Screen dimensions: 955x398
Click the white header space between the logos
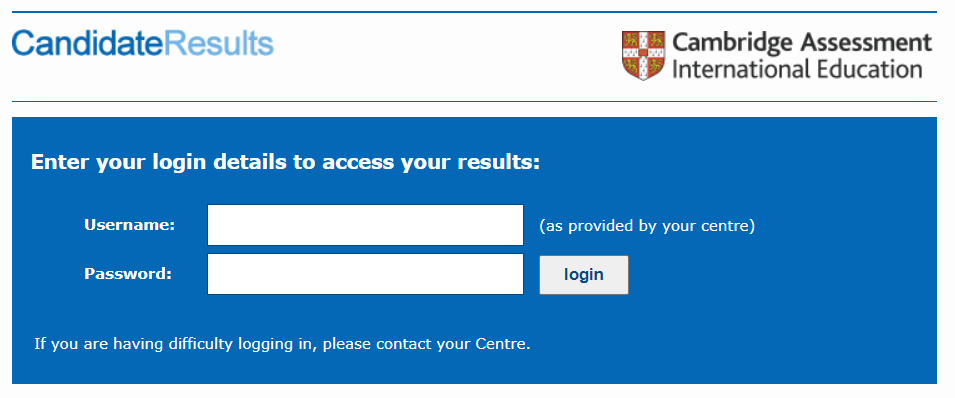(x=448, y=55)
